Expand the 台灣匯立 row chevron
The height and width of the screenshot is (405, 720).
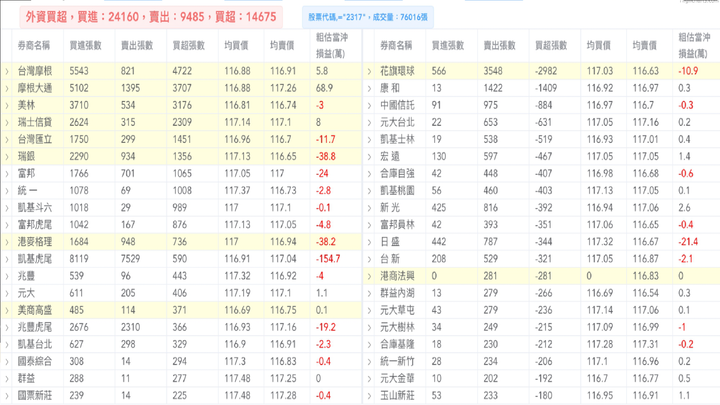coord(7,140)
